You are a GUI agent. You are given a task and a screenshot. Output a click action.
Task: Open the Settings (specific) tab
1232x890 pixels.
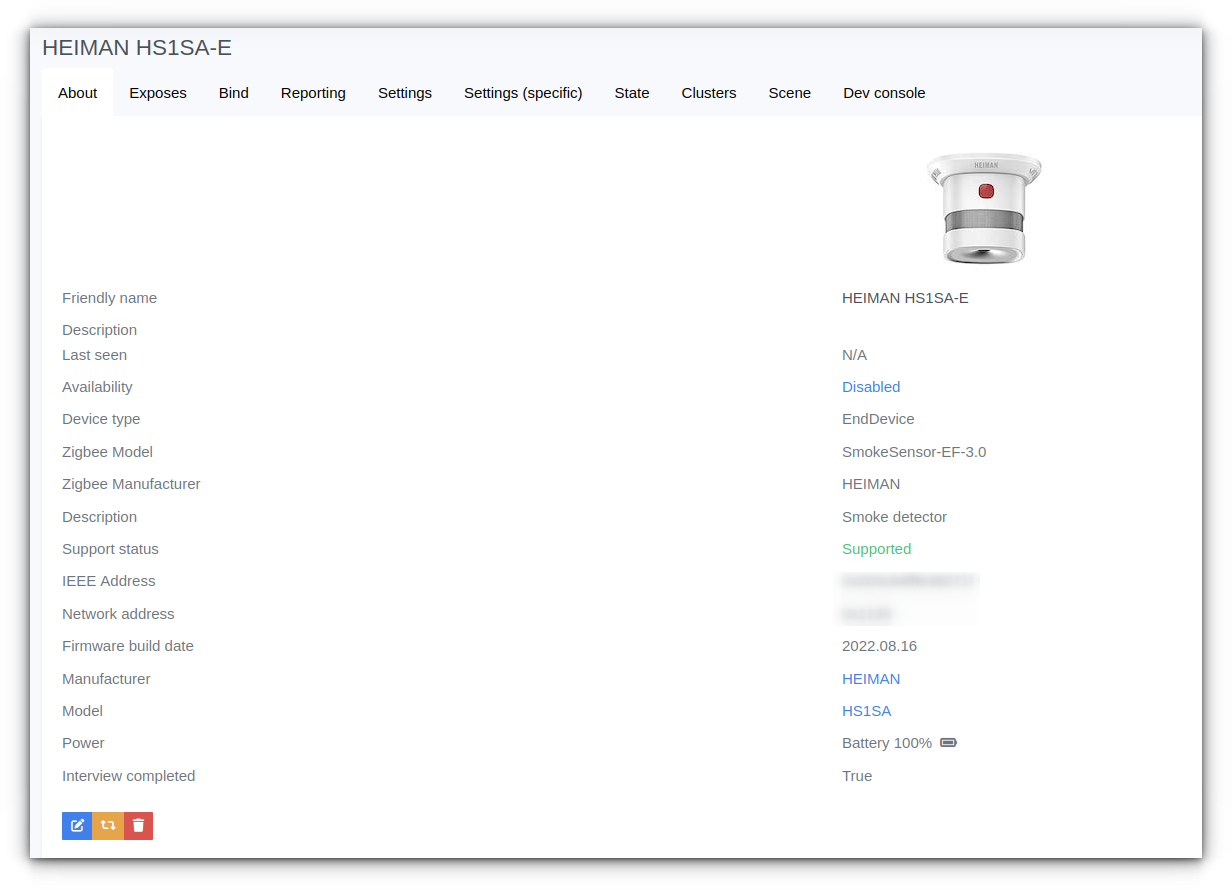523,93
